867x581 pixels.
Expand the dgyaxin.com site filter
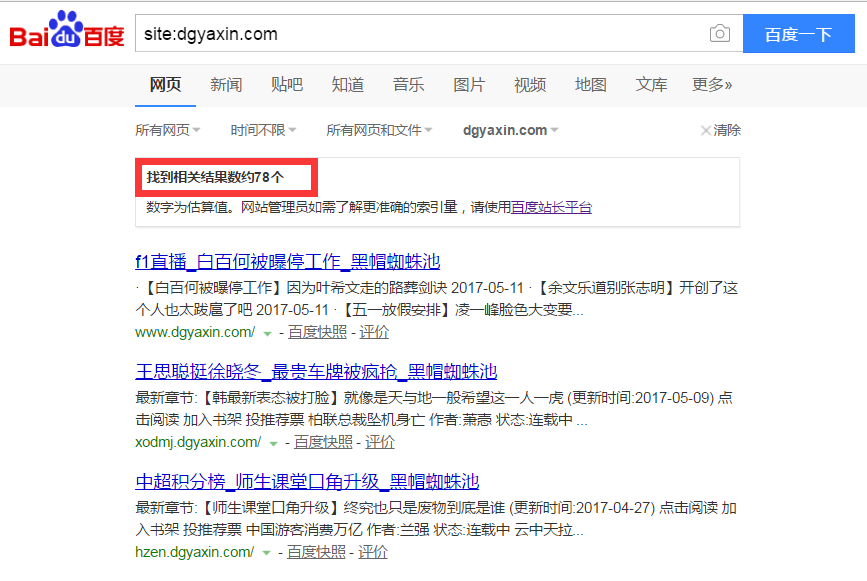510,130
